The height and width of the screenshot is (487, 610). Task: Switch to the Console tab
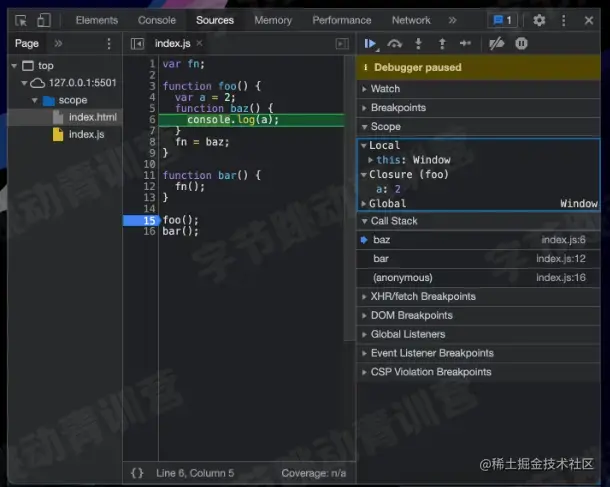pos(157,20)
